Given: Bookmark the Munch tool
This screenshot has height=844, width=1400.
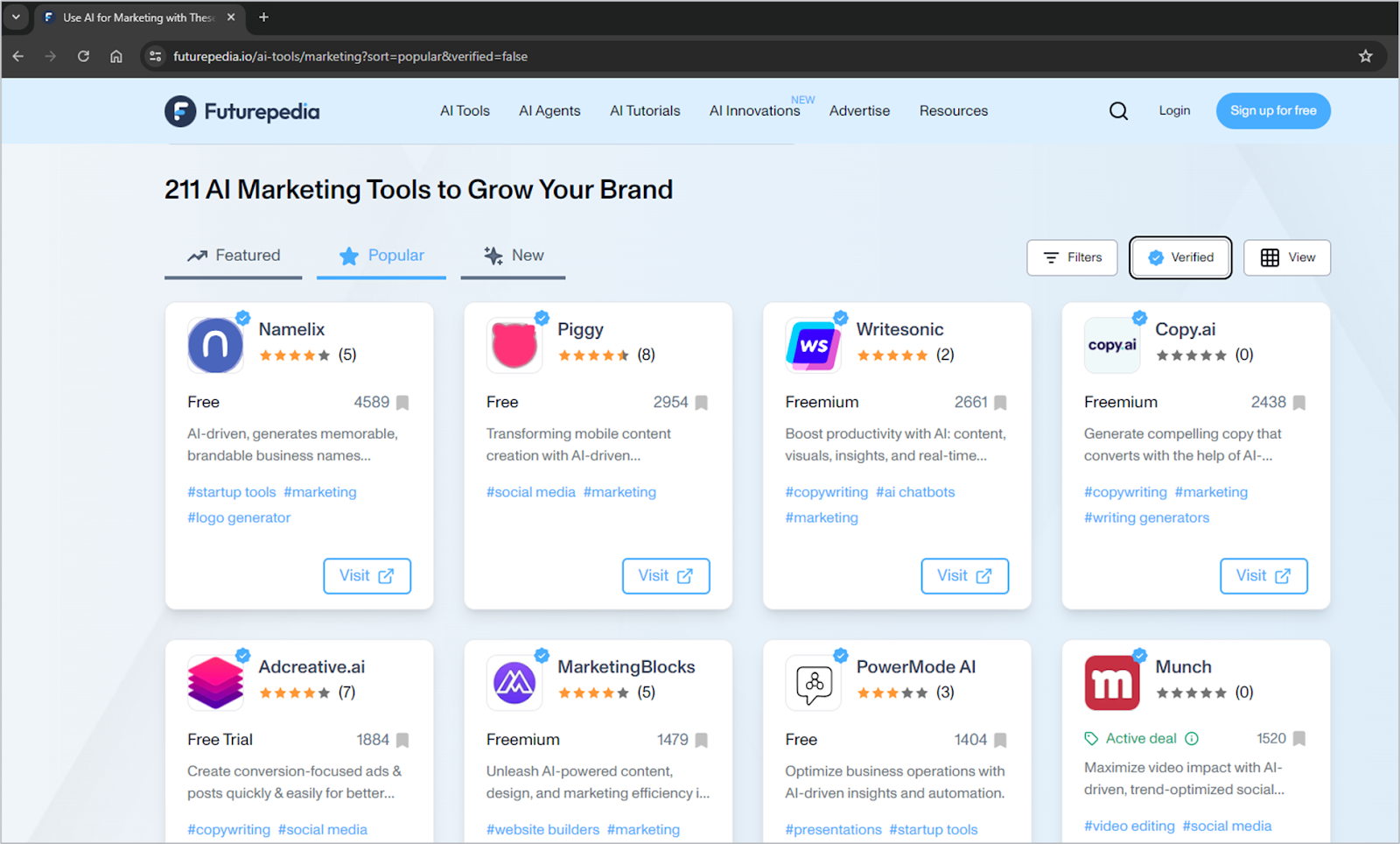Looking at the screenshot, I should [x=1299, y=738].
